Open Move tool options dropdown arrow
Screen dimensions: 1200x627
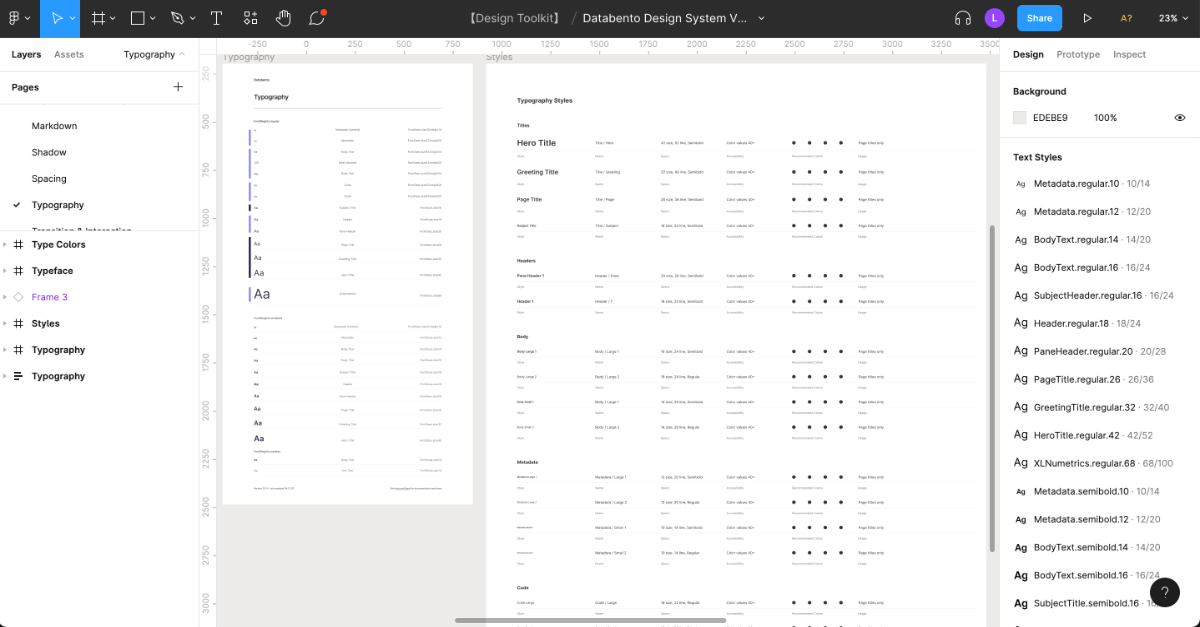click(x=73, y=19)
